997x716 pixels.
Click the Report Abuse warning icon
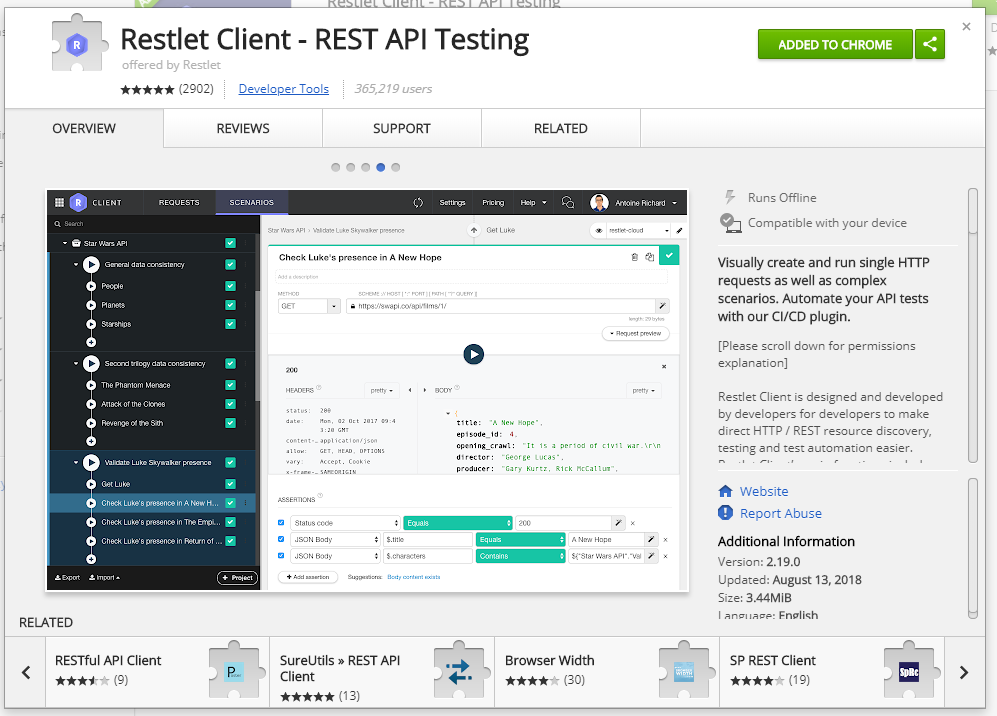pos(725,513)
